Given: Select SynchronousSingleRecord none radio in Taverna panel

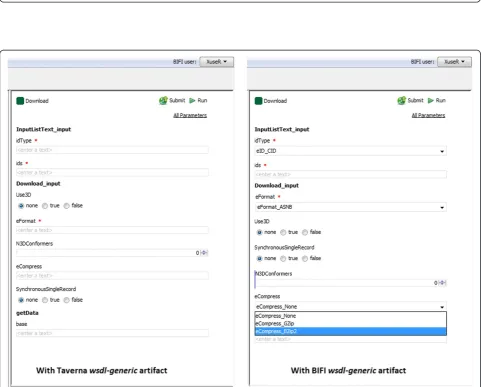Looking at the screenshot, I should pyautogui.click(x=21, y=300).
